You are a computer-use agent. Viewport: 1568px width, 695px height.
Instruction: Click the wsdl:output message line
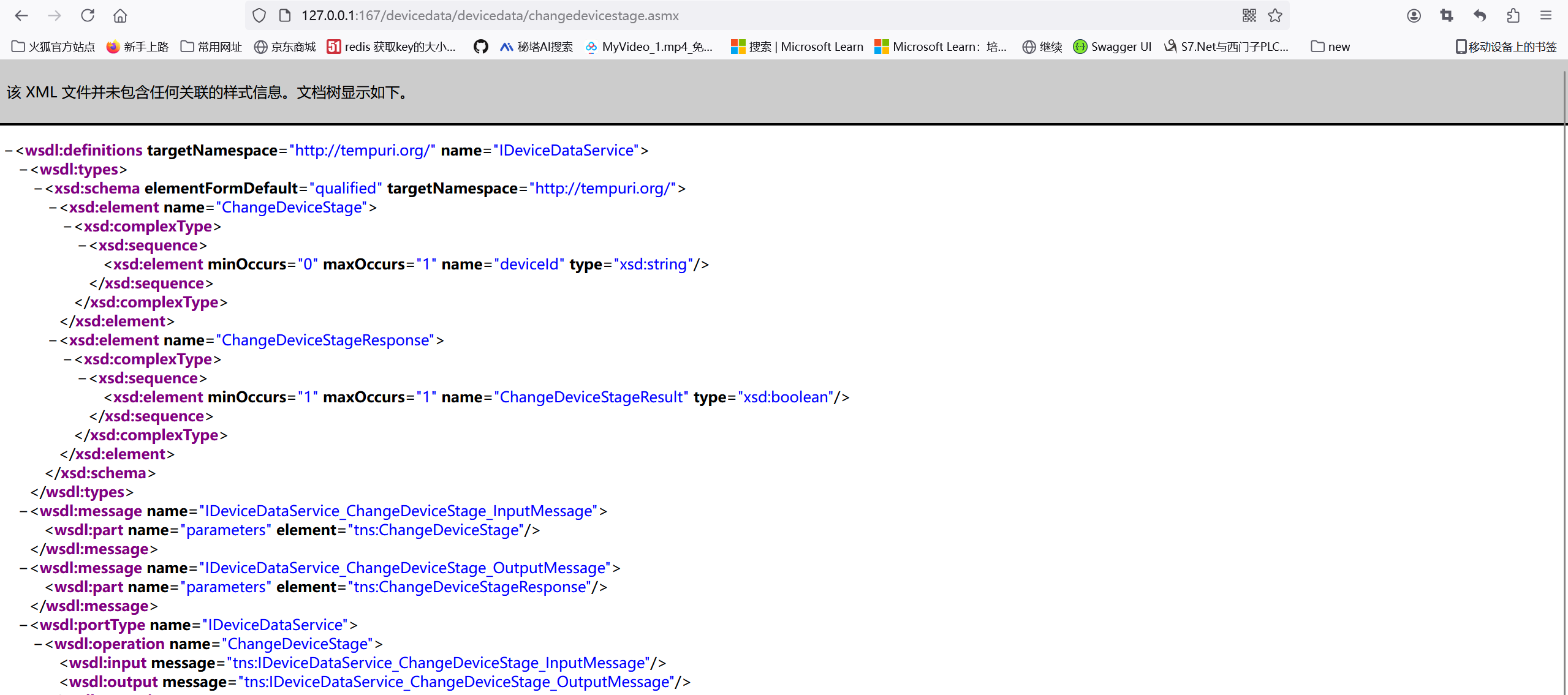coord(375,682)
